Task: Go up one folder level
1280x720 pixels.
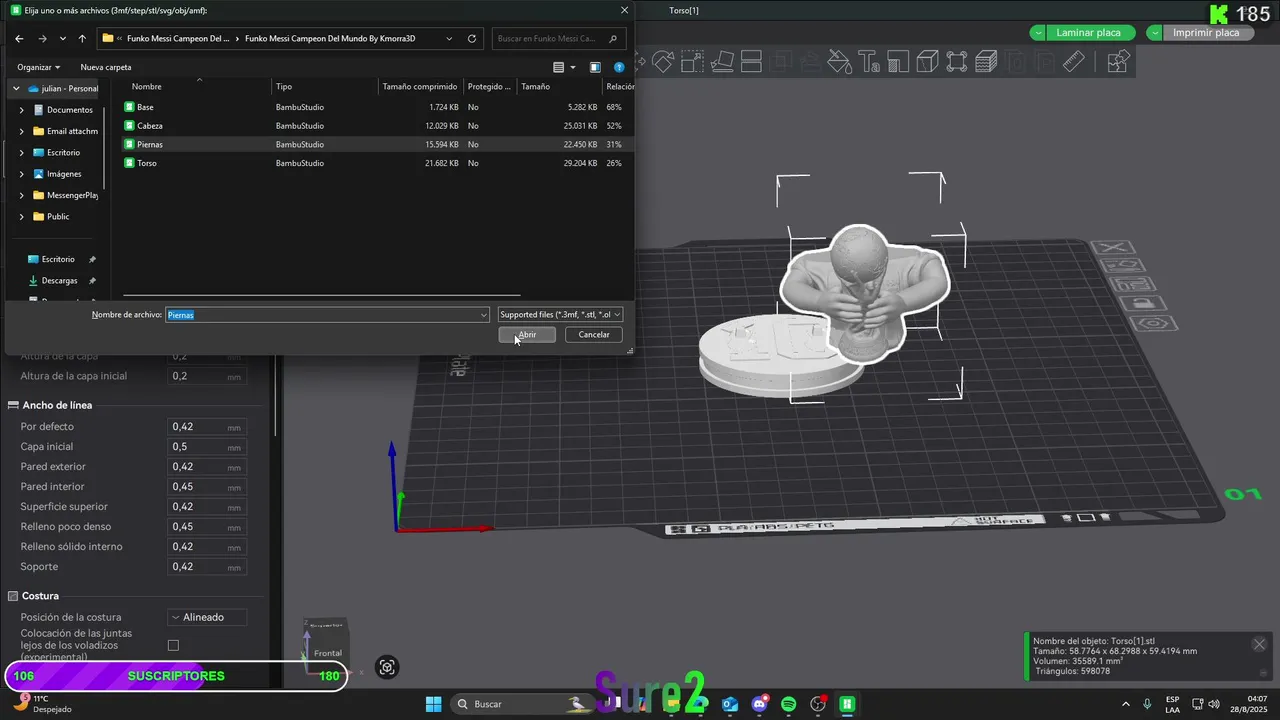Action: pos(82,39)
